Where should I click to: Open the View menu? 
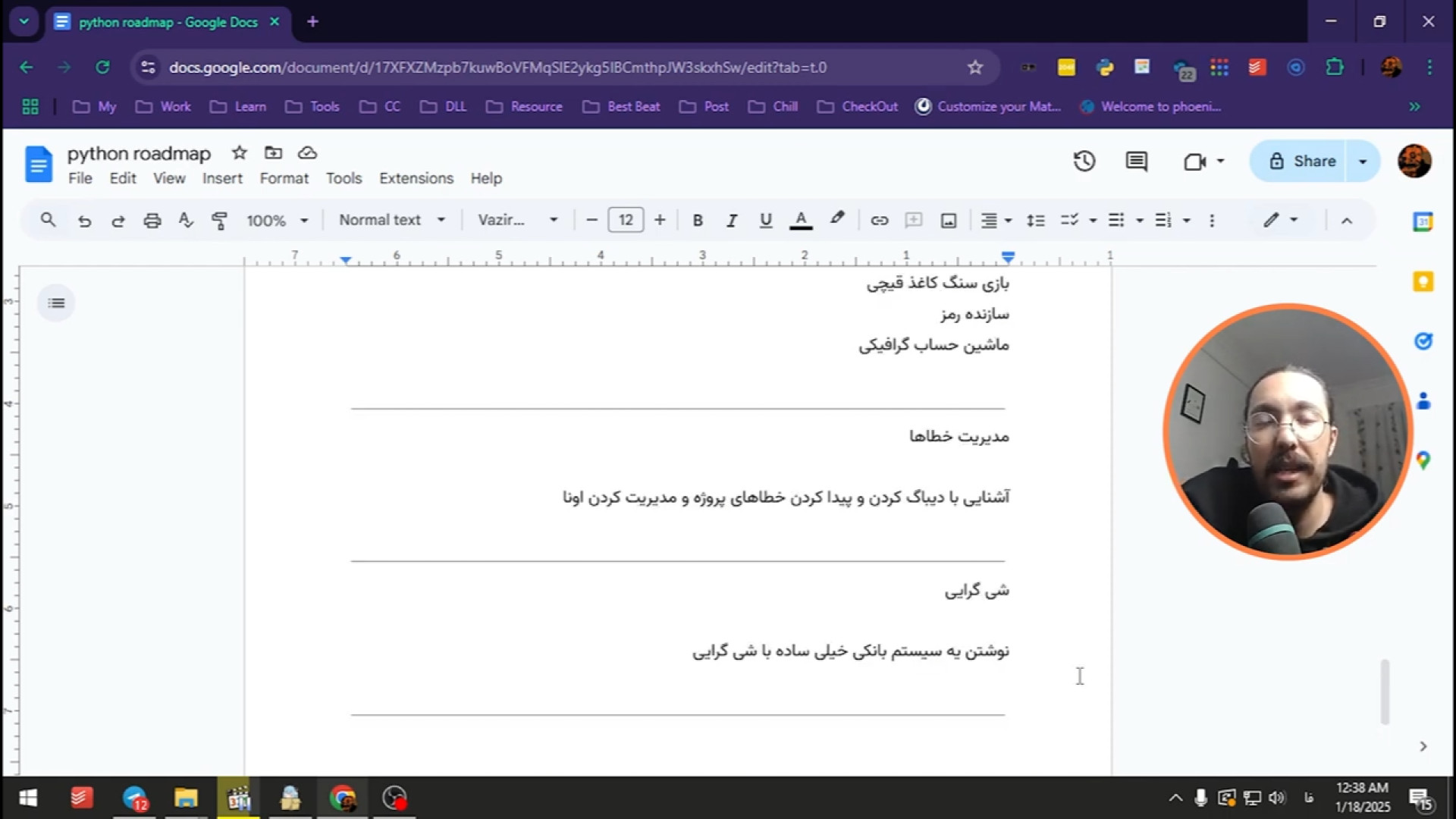(168, 178)
